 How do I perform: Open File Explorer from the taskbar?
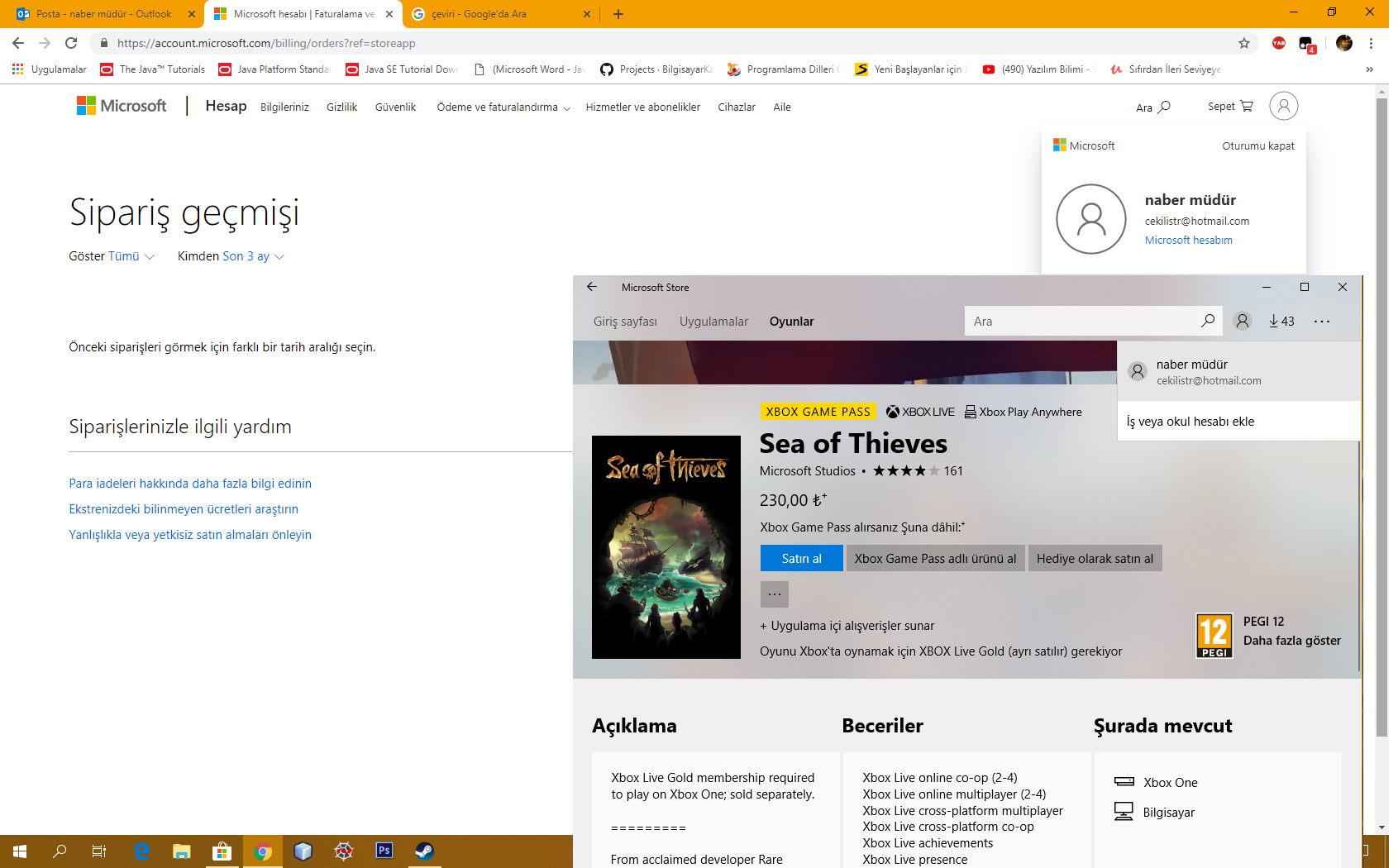pyautogui.click(x=182, y=851)
